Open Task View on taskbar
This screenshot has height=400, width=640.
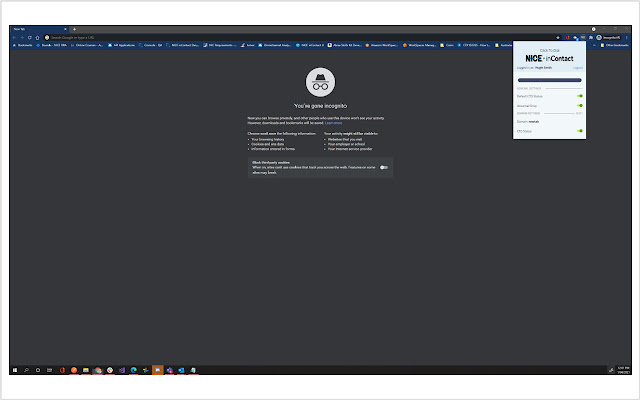pos(49,370)
